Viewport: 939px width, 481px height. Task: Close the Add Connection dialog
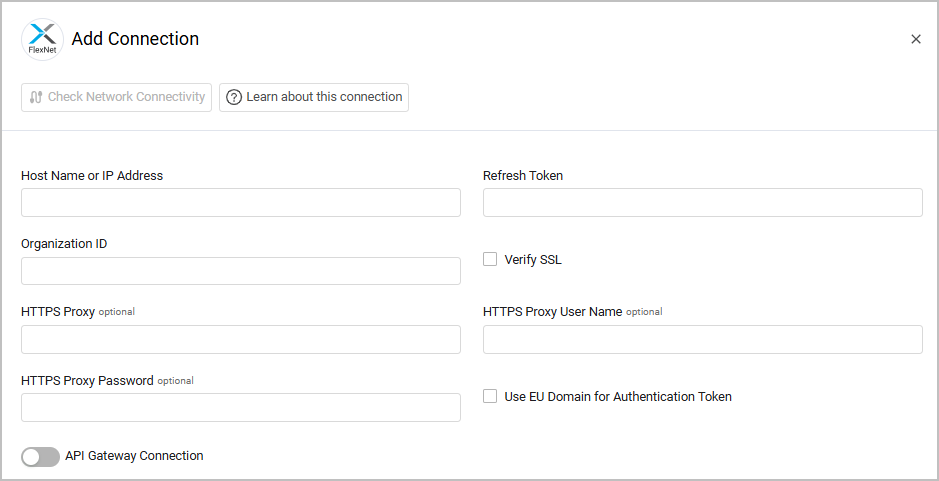click(x=916, y=40)
